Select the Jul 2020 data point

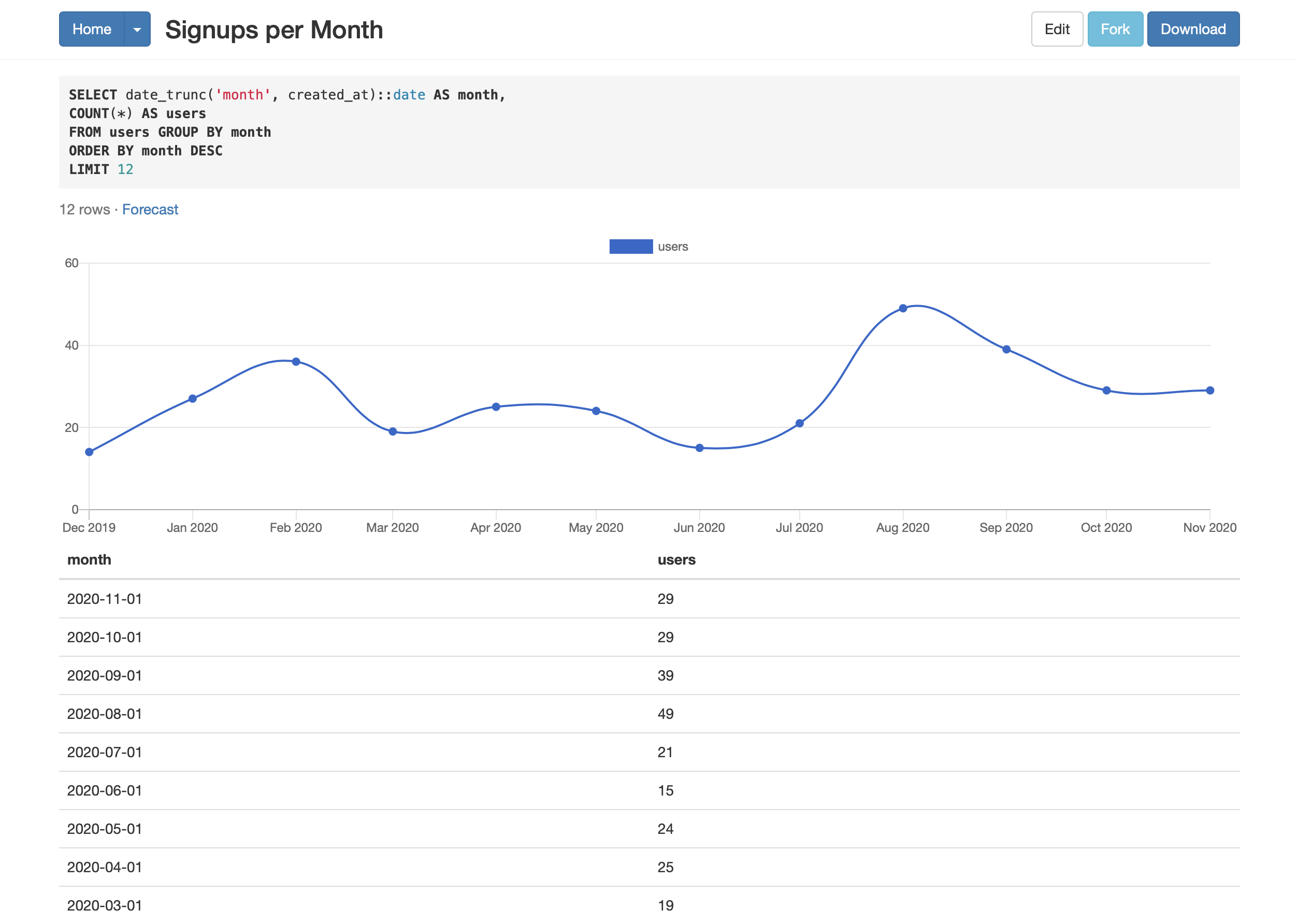800,423
